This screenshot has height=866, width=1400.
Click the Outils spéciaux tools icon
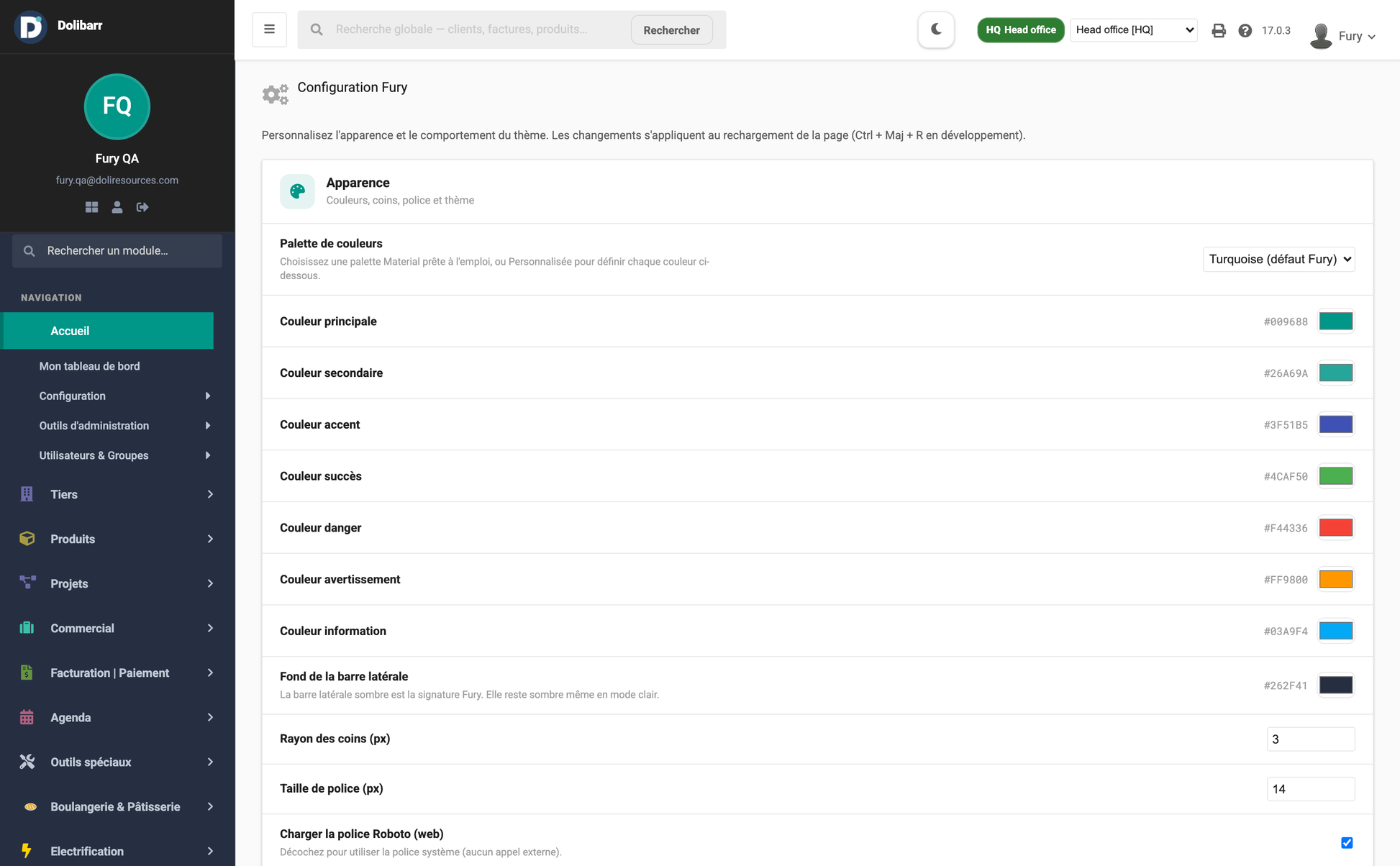pos(27,762)
